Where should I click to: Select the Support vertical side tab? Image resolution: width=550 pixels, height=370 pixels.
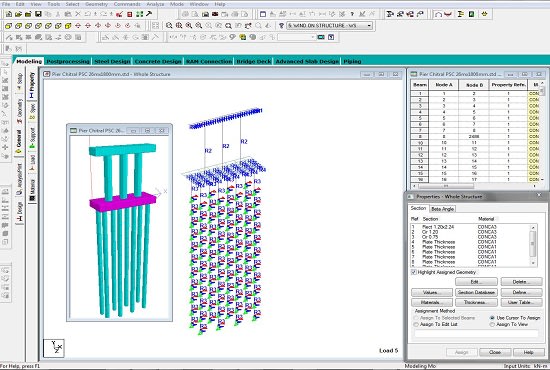tap(33, 137)
